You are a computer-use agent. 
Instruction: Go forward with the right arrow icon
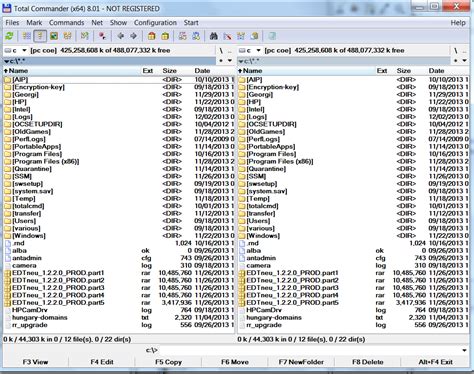tap(133, 36)
